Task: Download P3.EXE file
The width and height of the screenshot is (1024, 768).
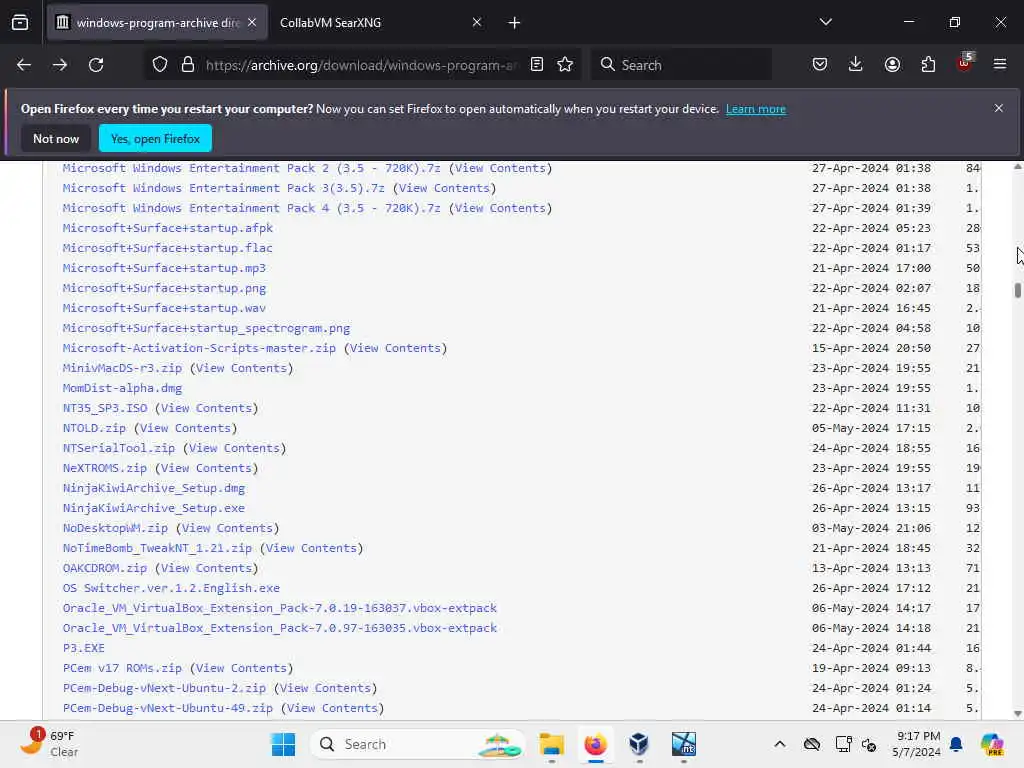Action: [84, 648]
